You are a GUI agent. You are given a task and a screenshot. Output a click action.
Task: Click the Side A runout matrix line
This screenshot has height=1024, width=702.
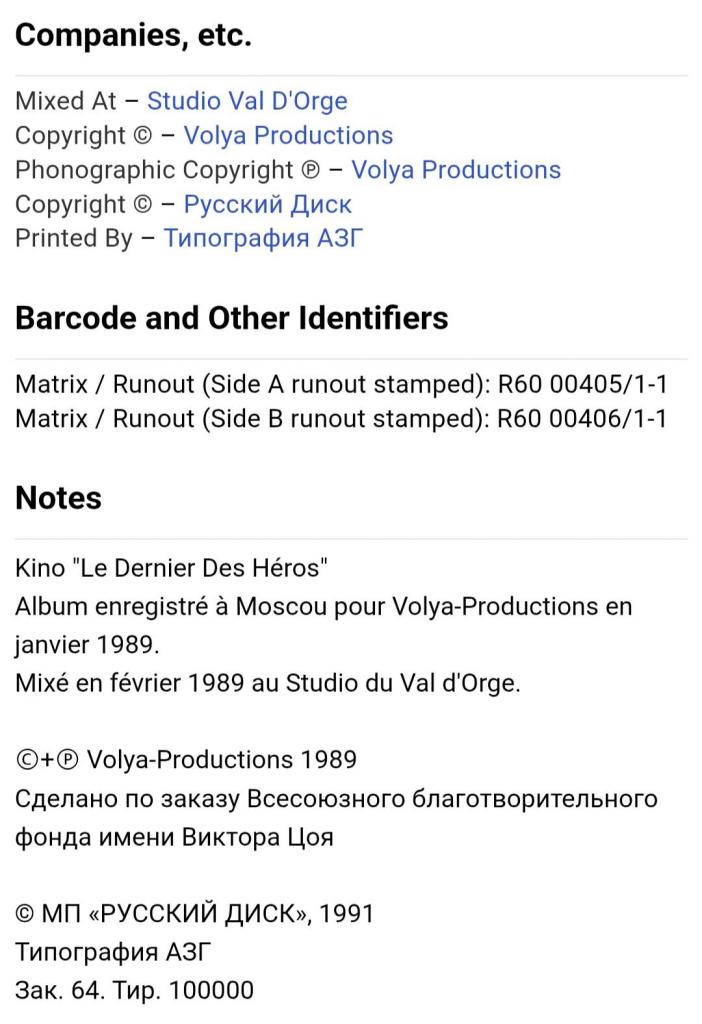[x=340, y=385]
